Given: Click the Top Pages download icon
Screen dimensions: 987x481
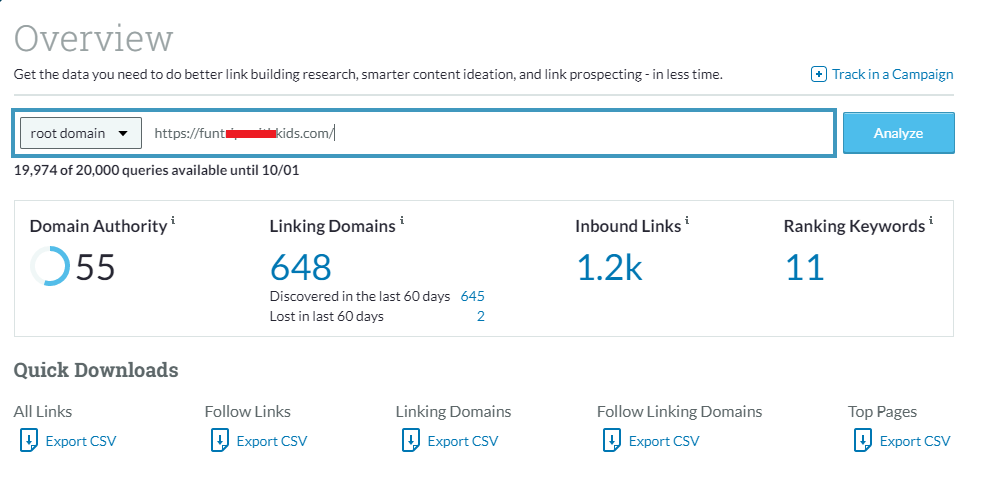Looking at the screenshot, I should point(862,441).
